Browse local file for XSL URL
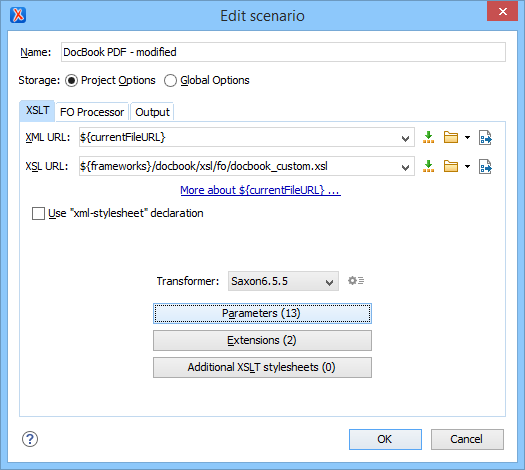This screenshot has height=470, width=525. 451,166
